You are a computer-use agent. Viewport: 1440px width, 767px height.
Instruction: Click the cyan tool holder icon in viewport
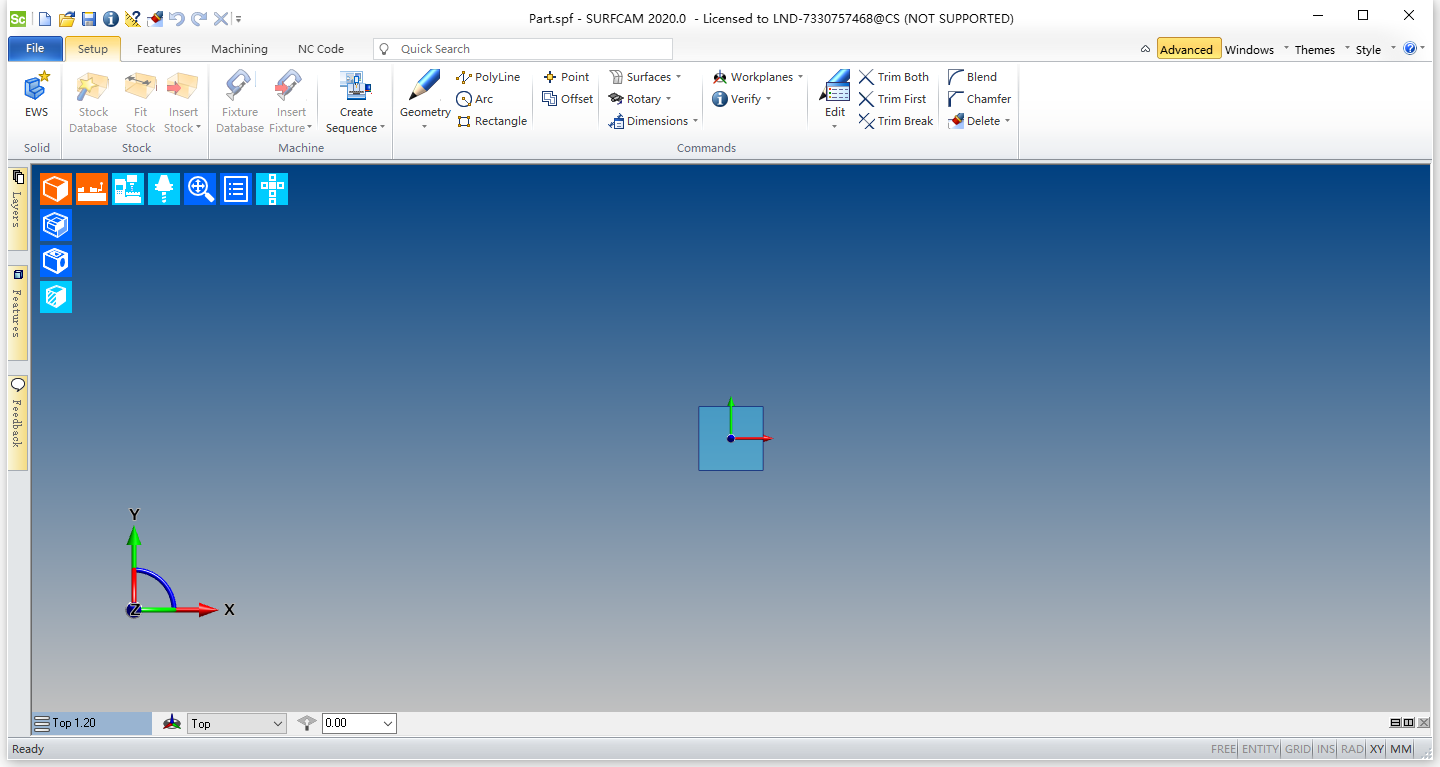pos(164,189)
